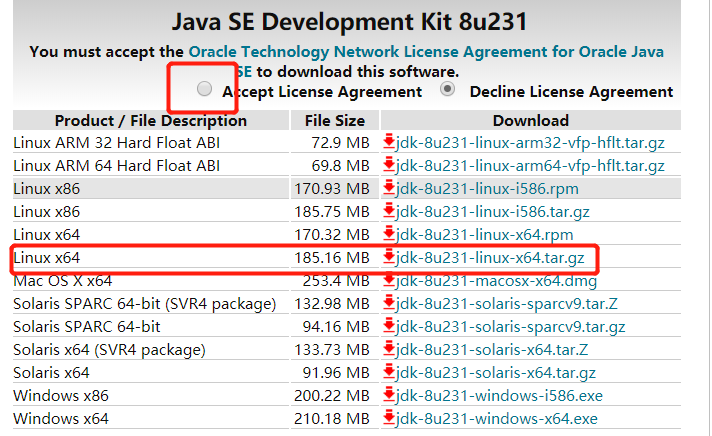Viewport: 712px width, 436px height.
Task: Click the Product / File Description header
Action: [x=150, y=120]
